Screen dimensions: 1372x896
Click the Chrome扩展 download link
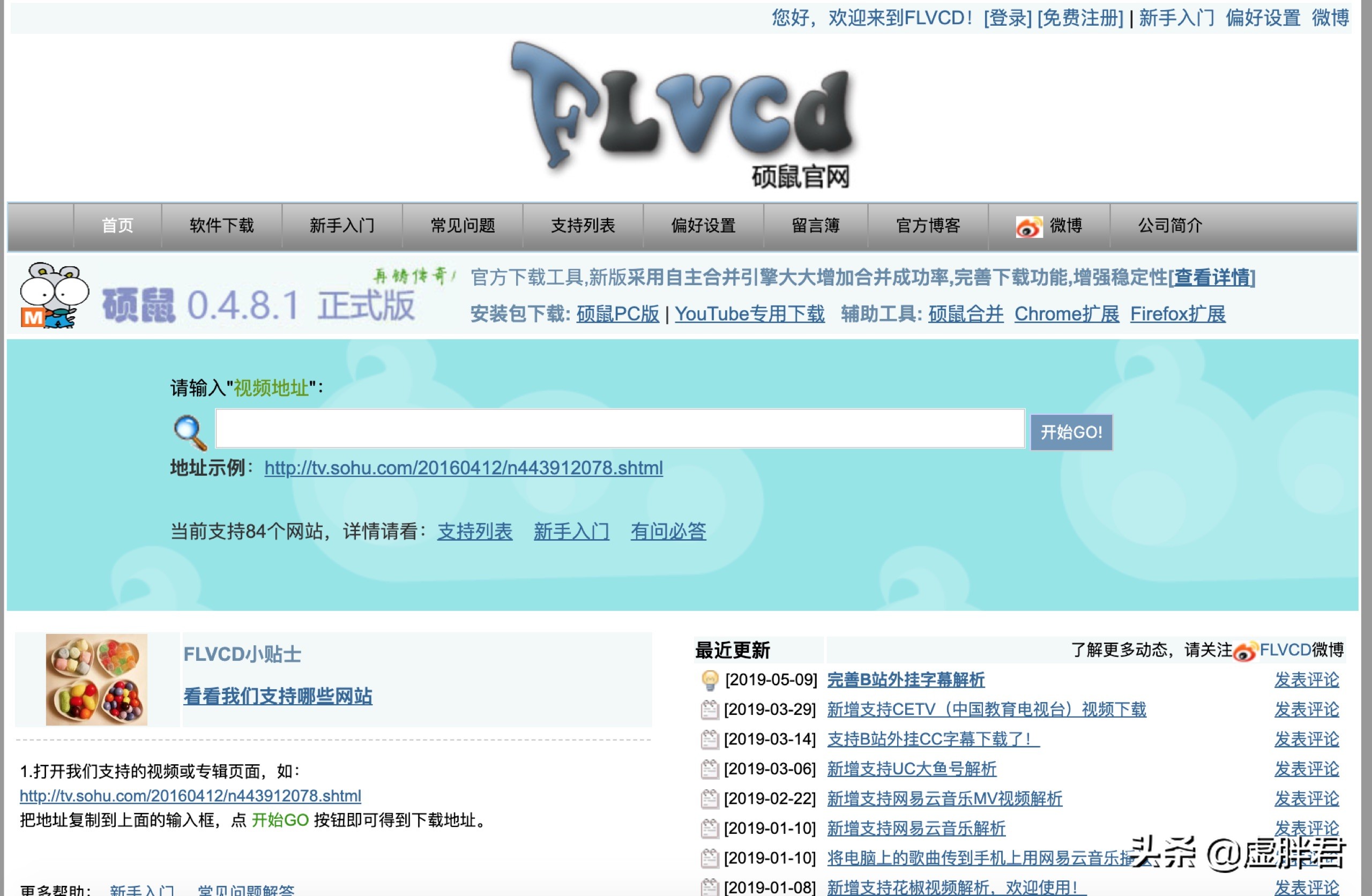[x=1066, y=314]
